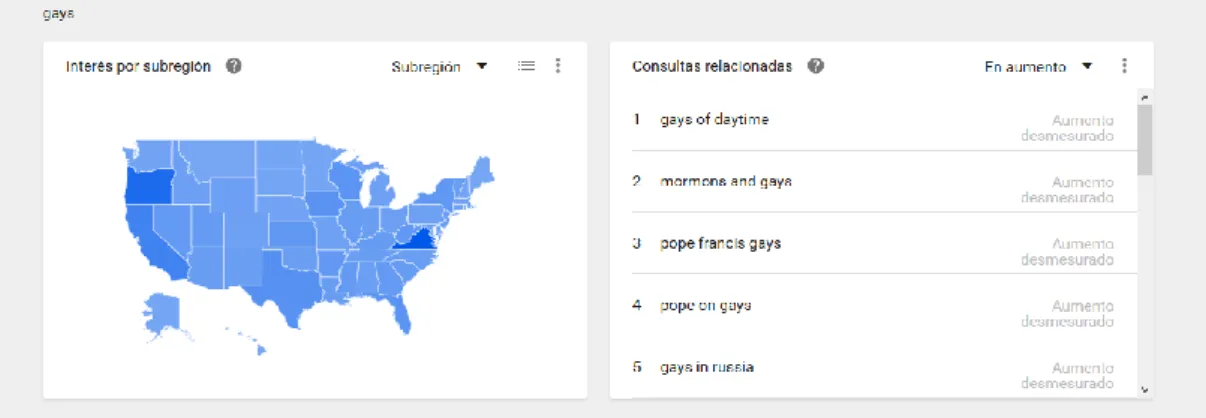Click scrollbar down arrow in related queries
The height and width of the screenshot is (418, 1206).
pos(1145,390)
